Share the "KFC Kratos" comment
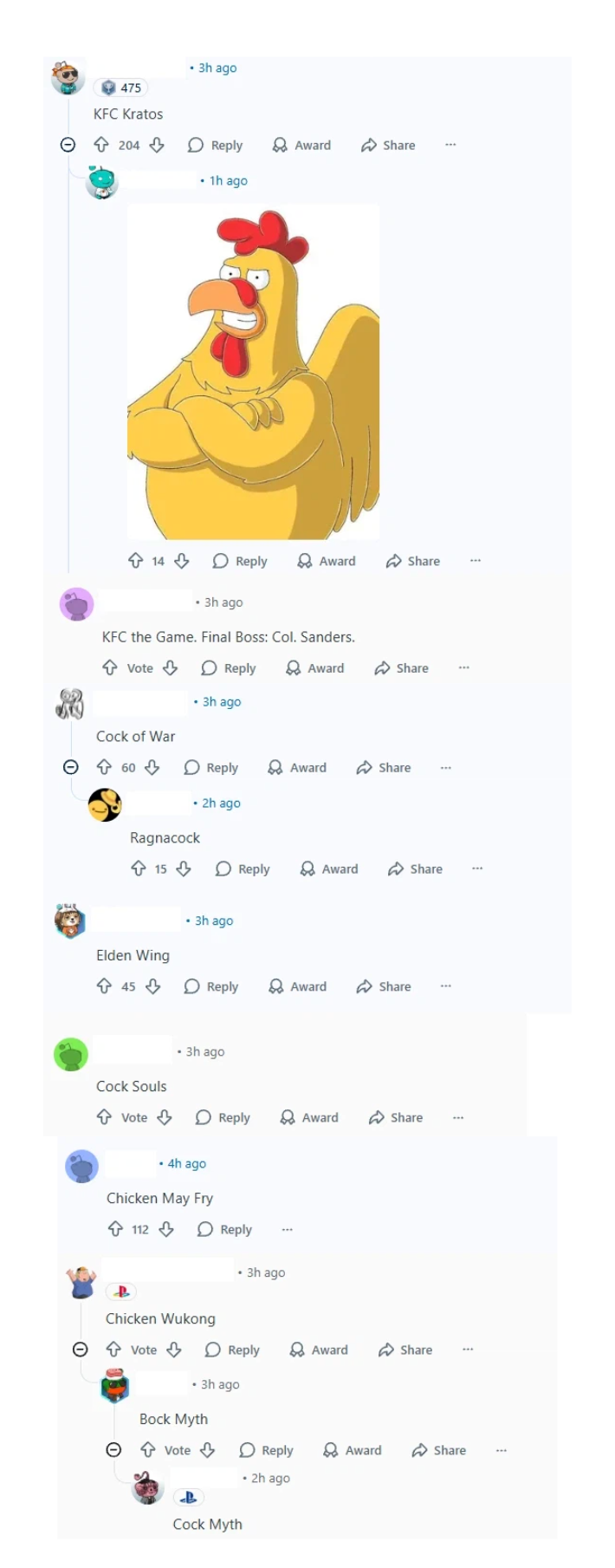The width and height of the screenshot is (615, 1568). [388, 145]
